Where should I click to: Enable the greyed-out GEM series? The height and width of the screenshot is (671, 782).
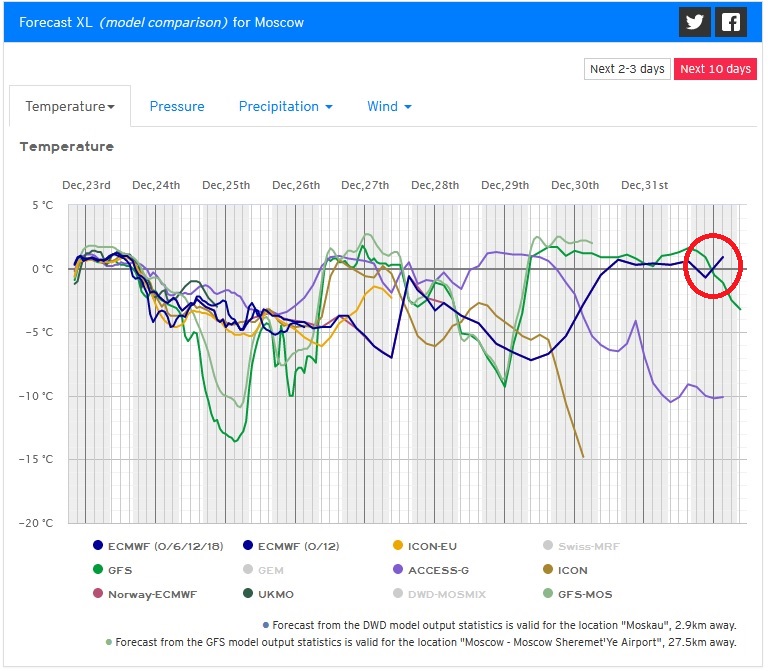(263, 570)
